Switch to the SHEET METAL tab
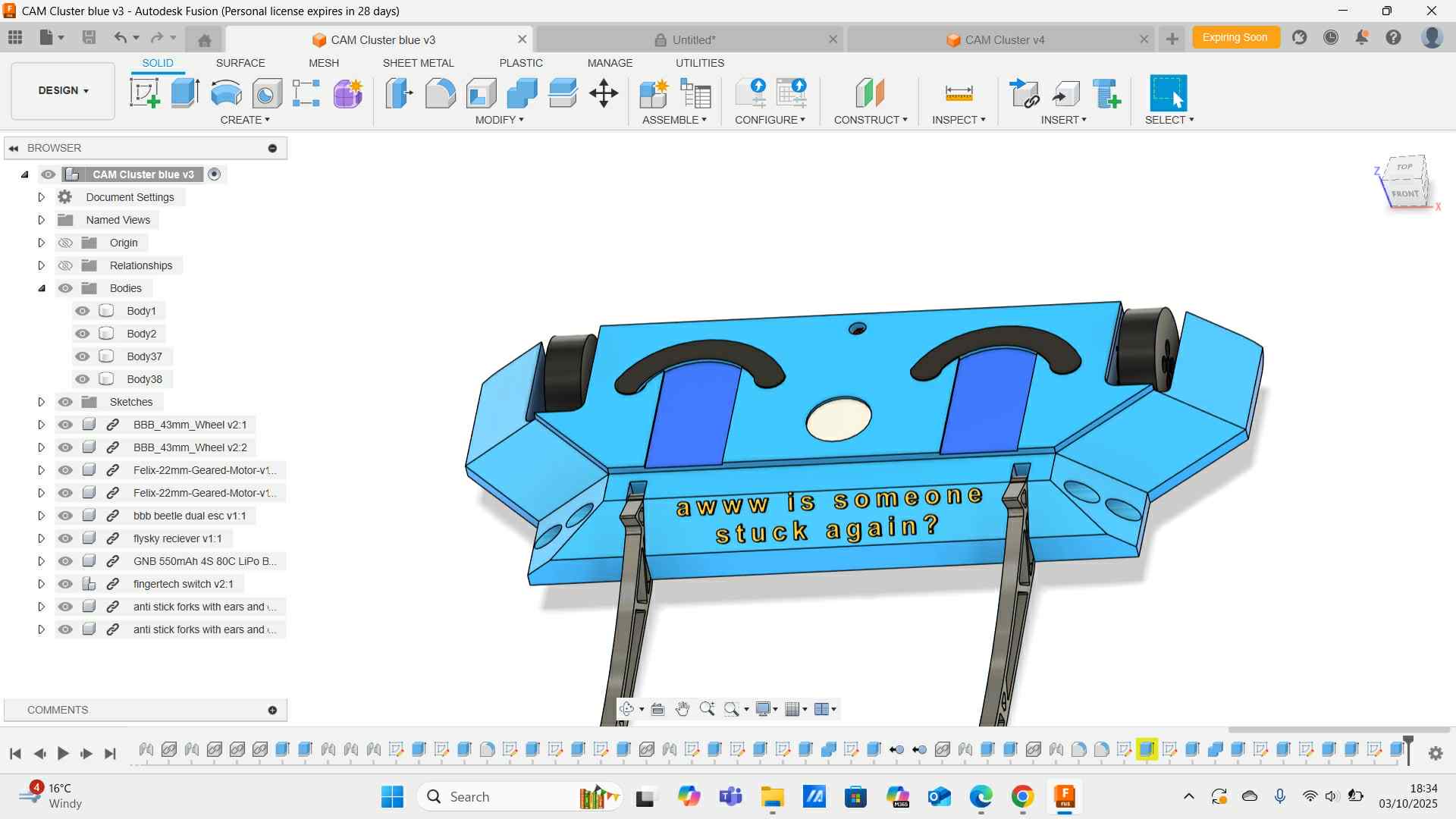 click(418, 63)
